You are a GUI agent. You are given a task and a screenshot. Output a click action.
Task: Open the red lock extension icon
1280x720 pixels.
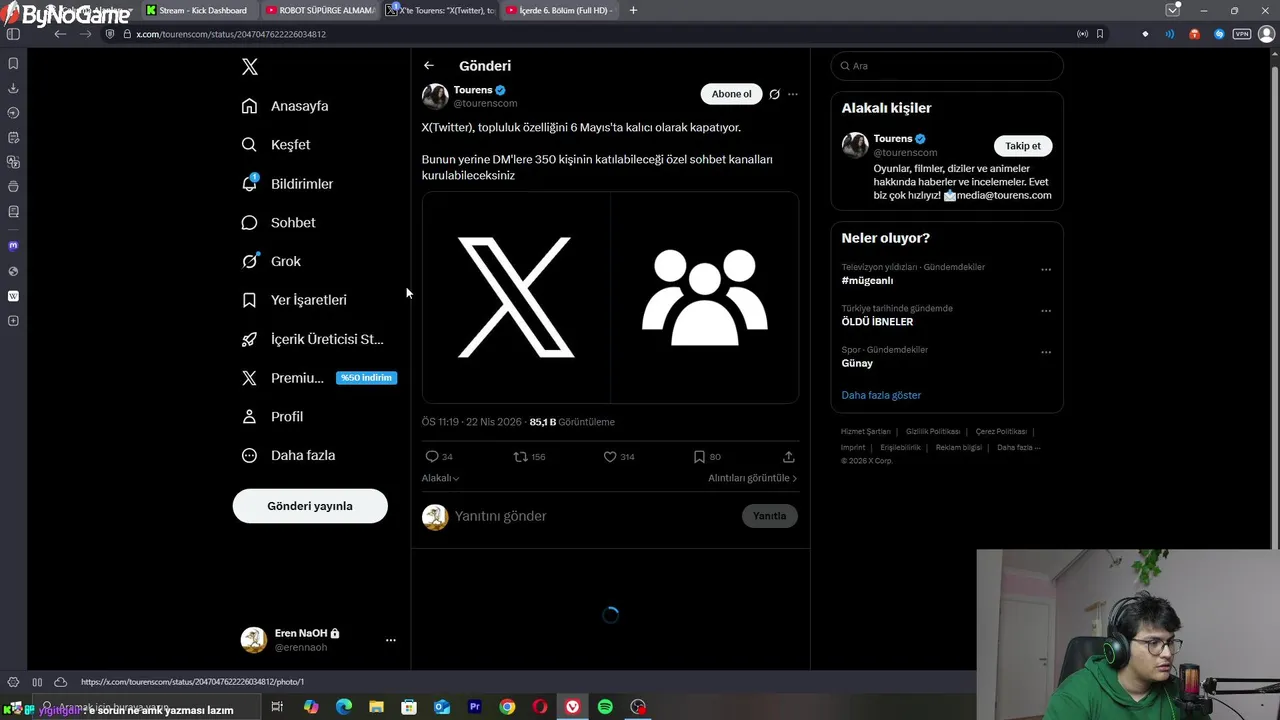point(1194,34)
